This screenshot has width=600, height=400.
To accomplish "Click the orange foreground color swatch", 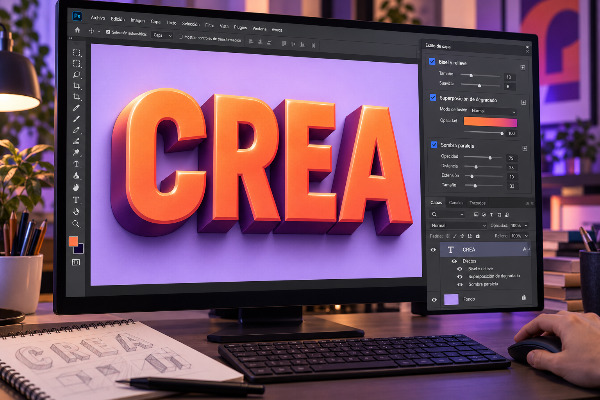I will [73, 241].
